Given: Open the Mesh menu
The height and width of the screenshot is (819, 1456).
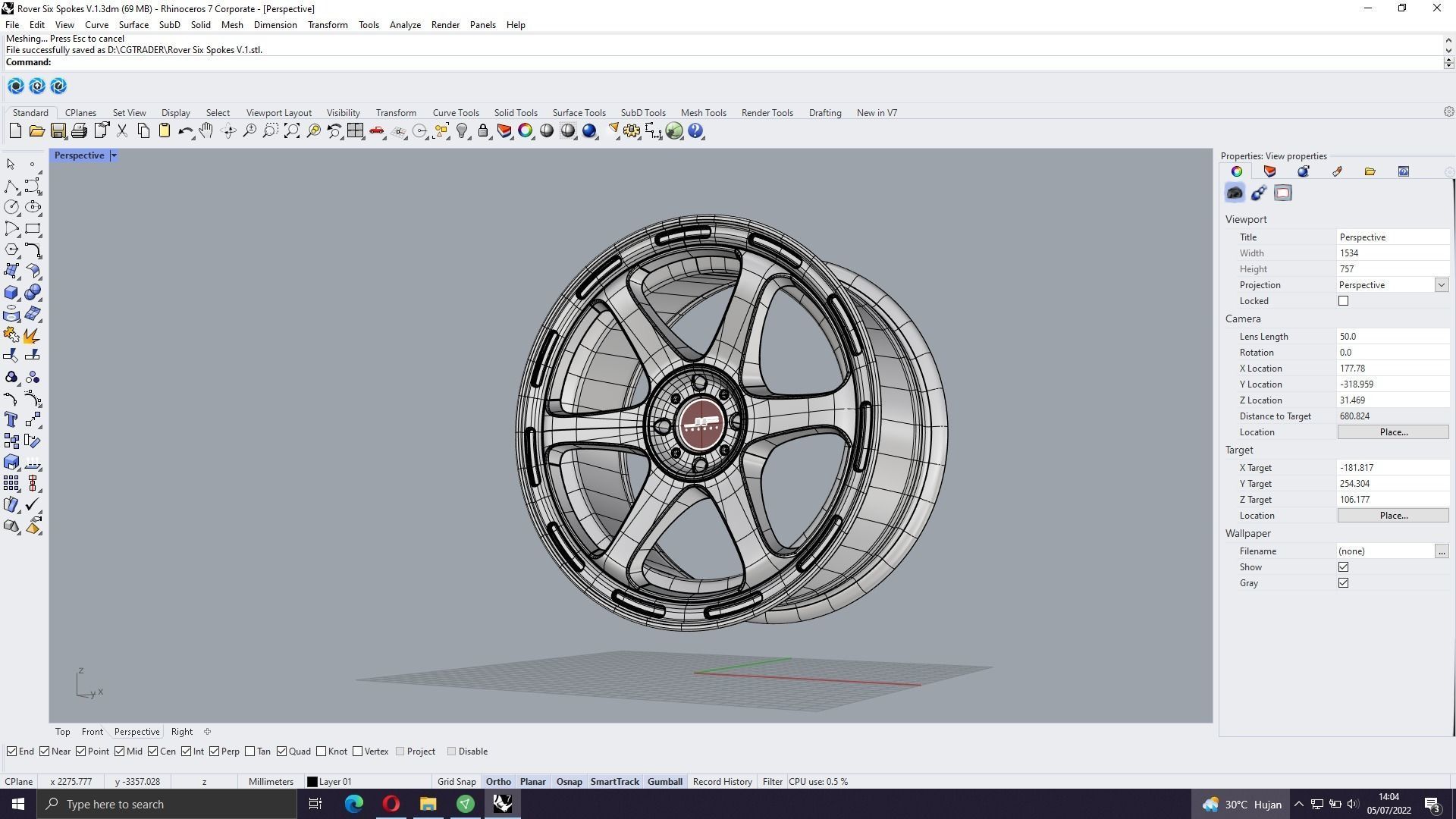Looking at the screenshot, I should (232, 25).
